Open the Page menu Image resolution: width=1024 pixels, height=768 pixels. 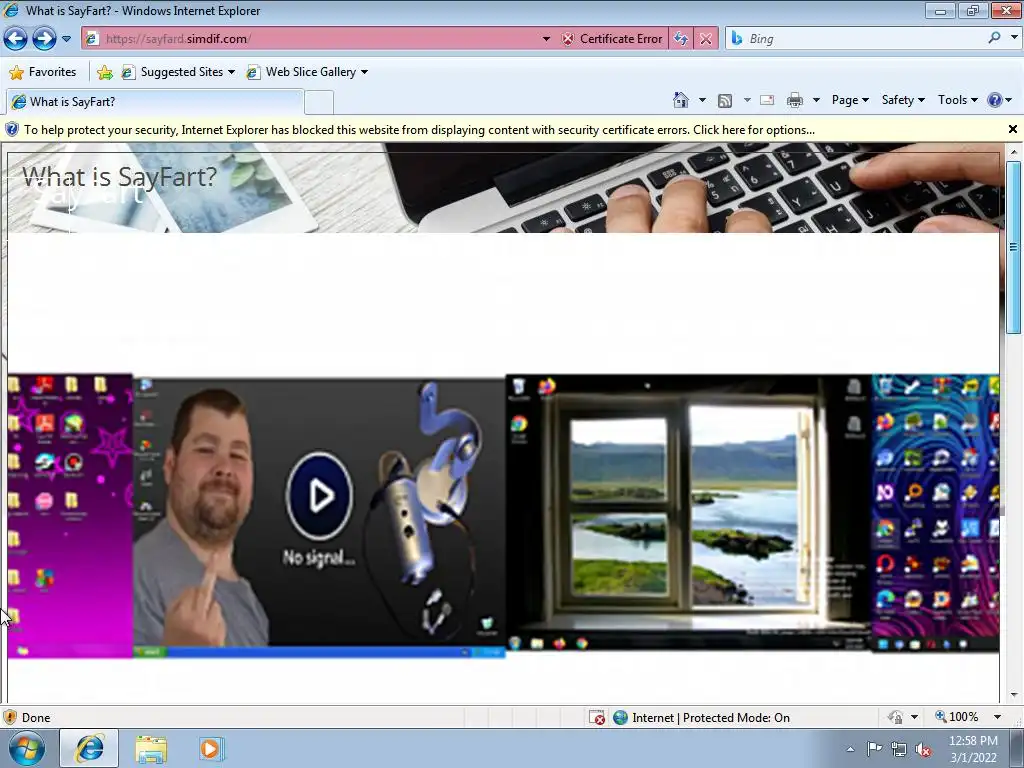coord(850,100)
